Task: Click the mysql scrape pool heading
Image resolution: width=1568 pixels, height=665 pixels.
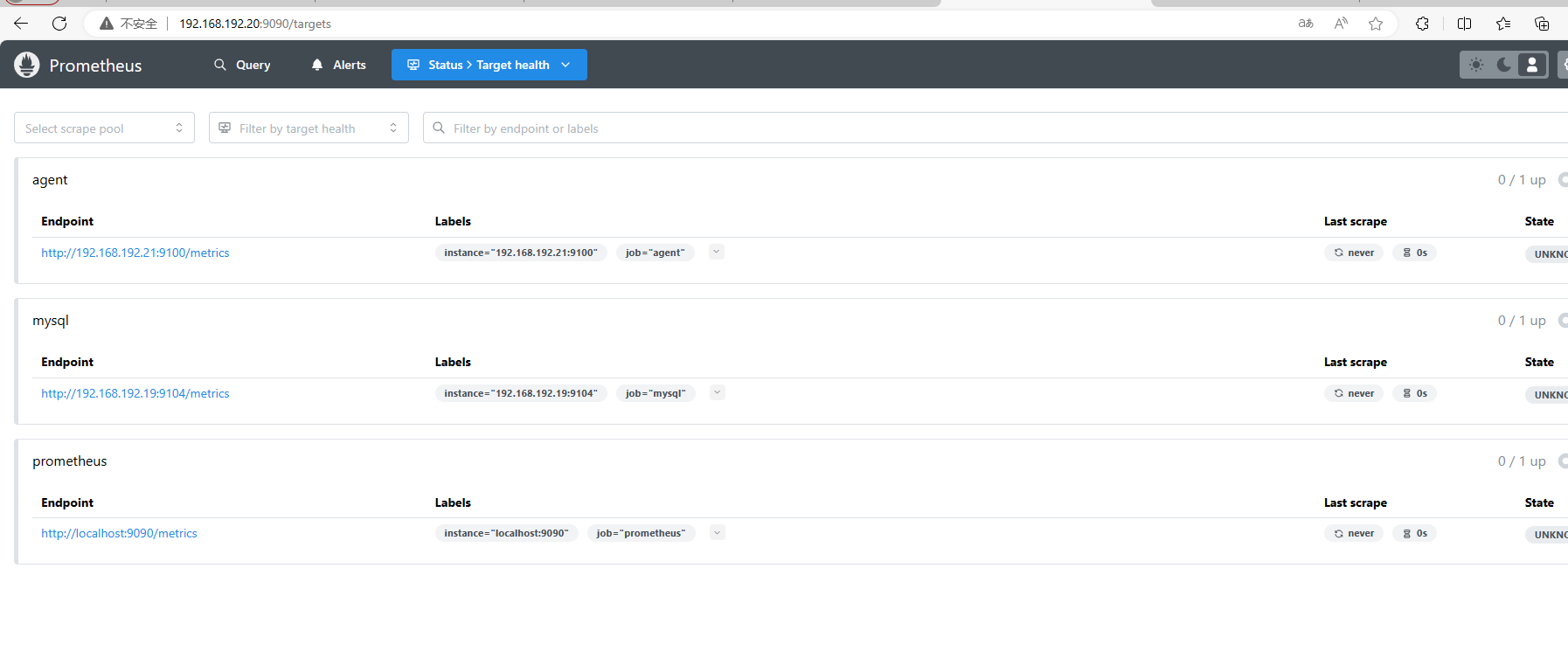Action: (51, 321)
